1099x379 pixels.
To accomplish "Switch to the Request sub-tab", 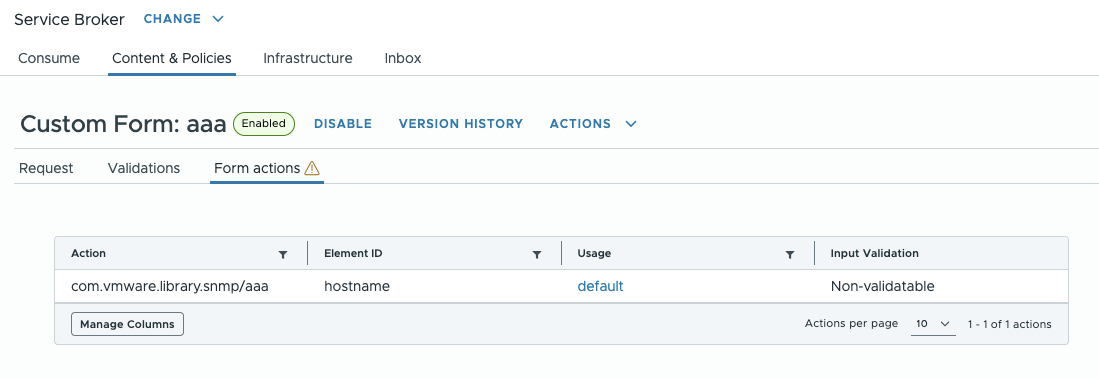I will click(46, 168).
